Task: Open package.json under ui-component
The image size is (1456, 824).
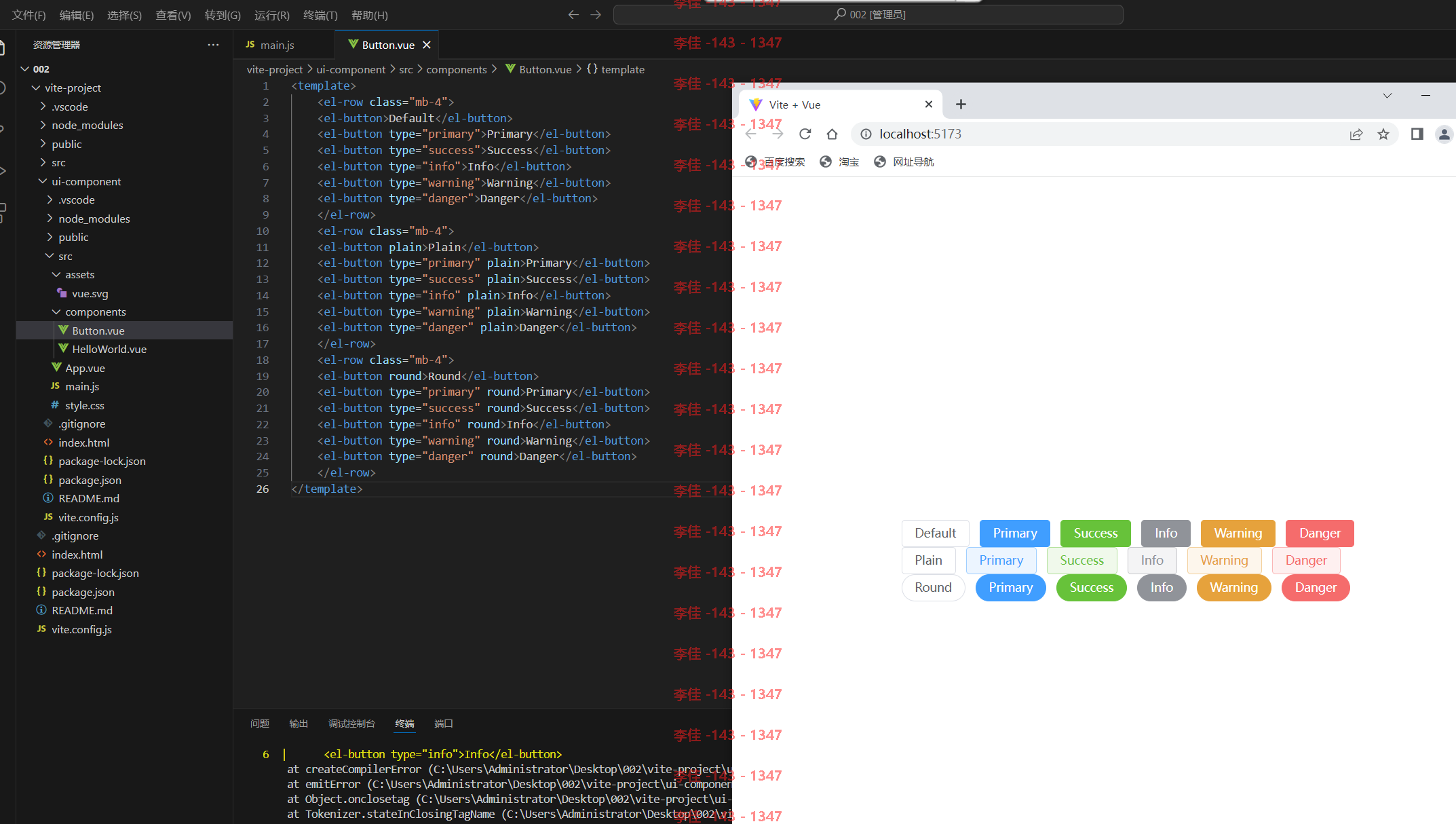Action: [x=124, y=480]
